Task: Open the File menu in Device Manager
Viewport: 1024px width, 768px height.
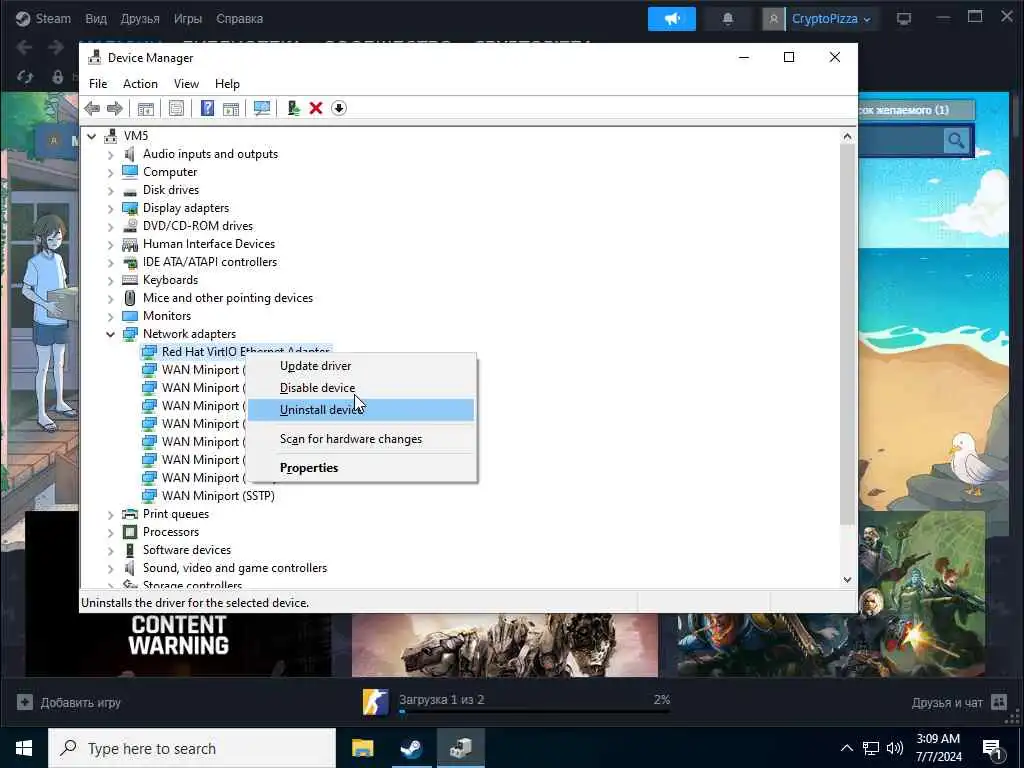Action: [98, 84]
